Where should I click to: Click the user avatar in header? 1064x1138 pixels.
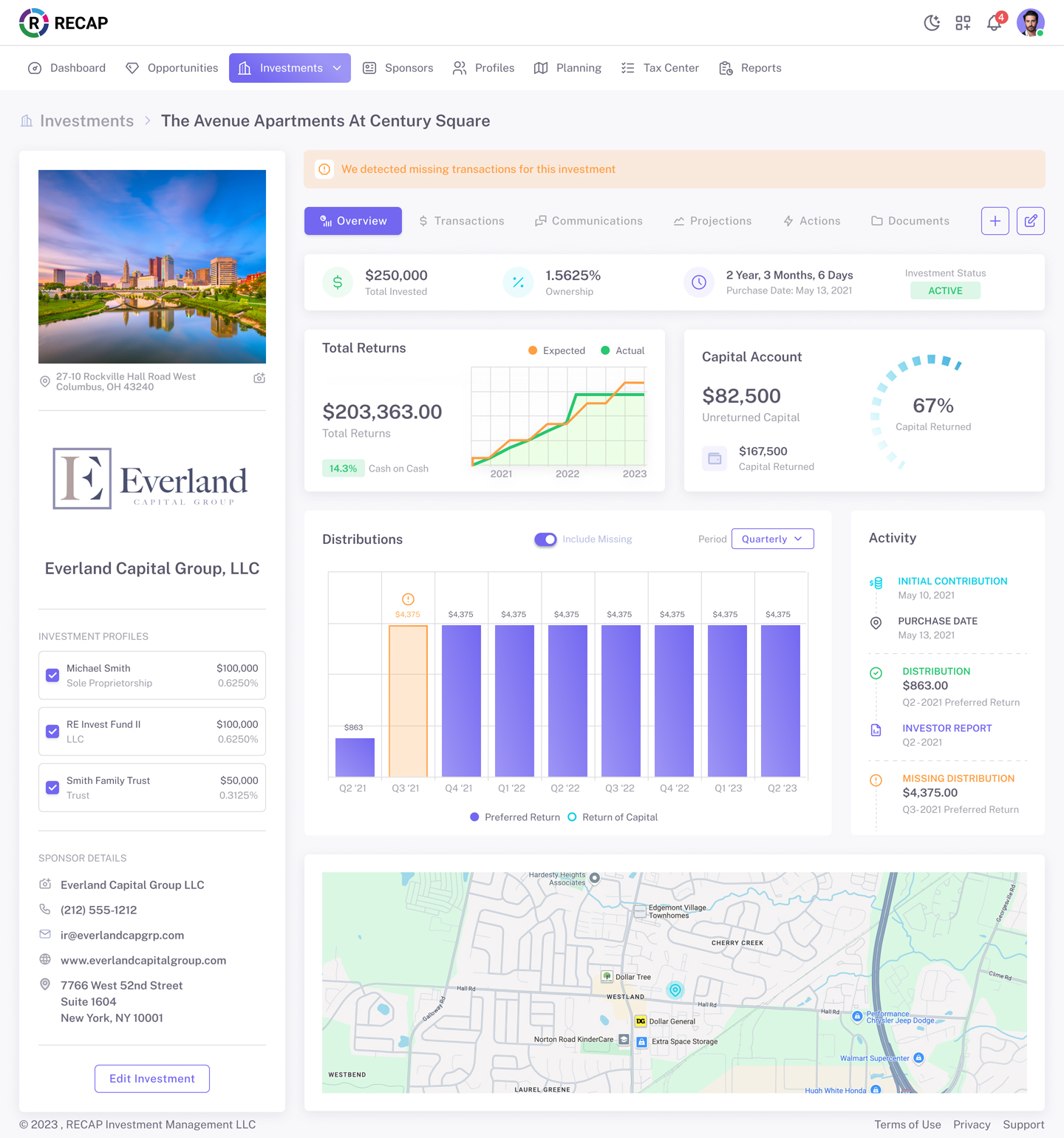click(x=1030, y=23)
